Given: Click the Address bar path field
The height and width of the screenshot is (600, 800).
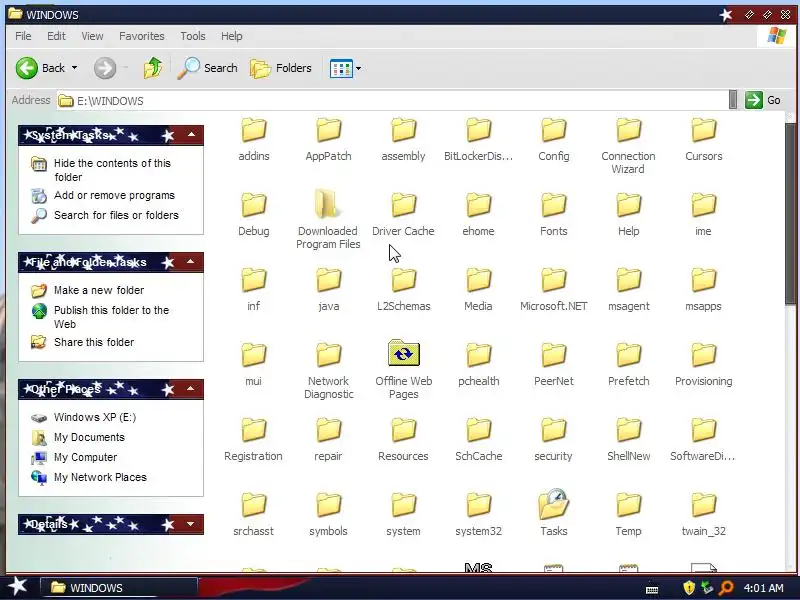Looking at the screenshot, I should click(393, 101).
